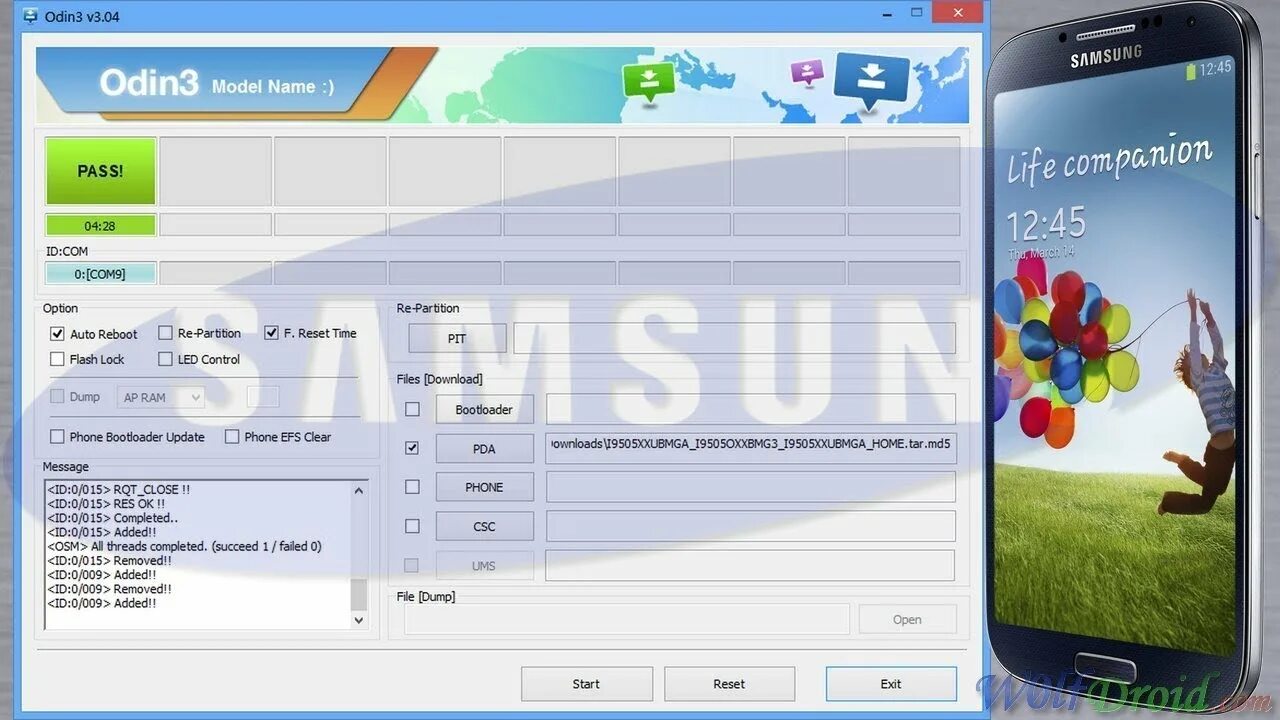Viewport: 1280px width, 720px height.
Task: Click the Odin3 app icon in title bar
Action: pos(30,16)
